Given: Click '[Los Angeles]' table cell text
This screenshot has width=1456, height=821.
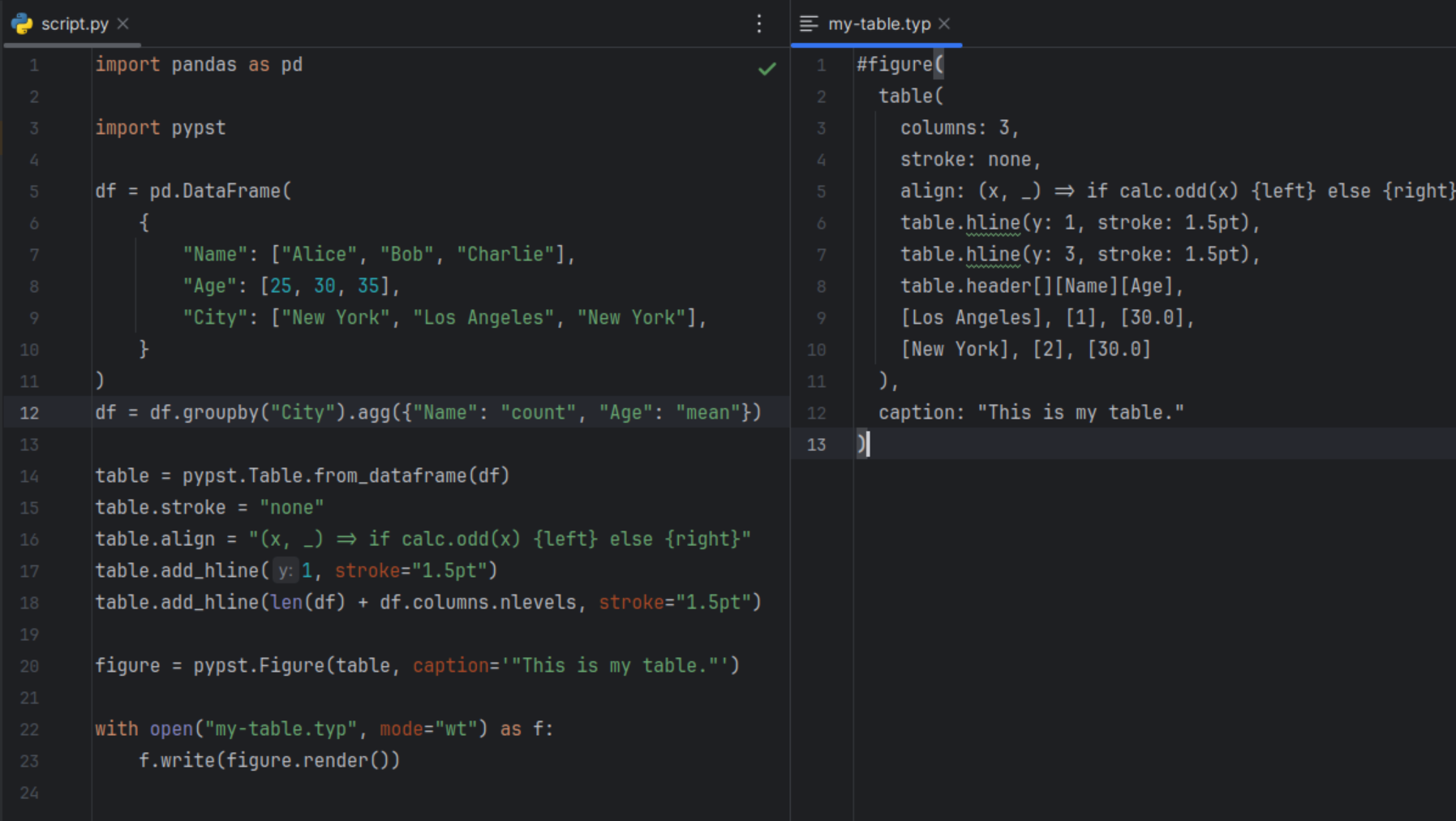Looking at the screenshot, I should coord(971,317).
